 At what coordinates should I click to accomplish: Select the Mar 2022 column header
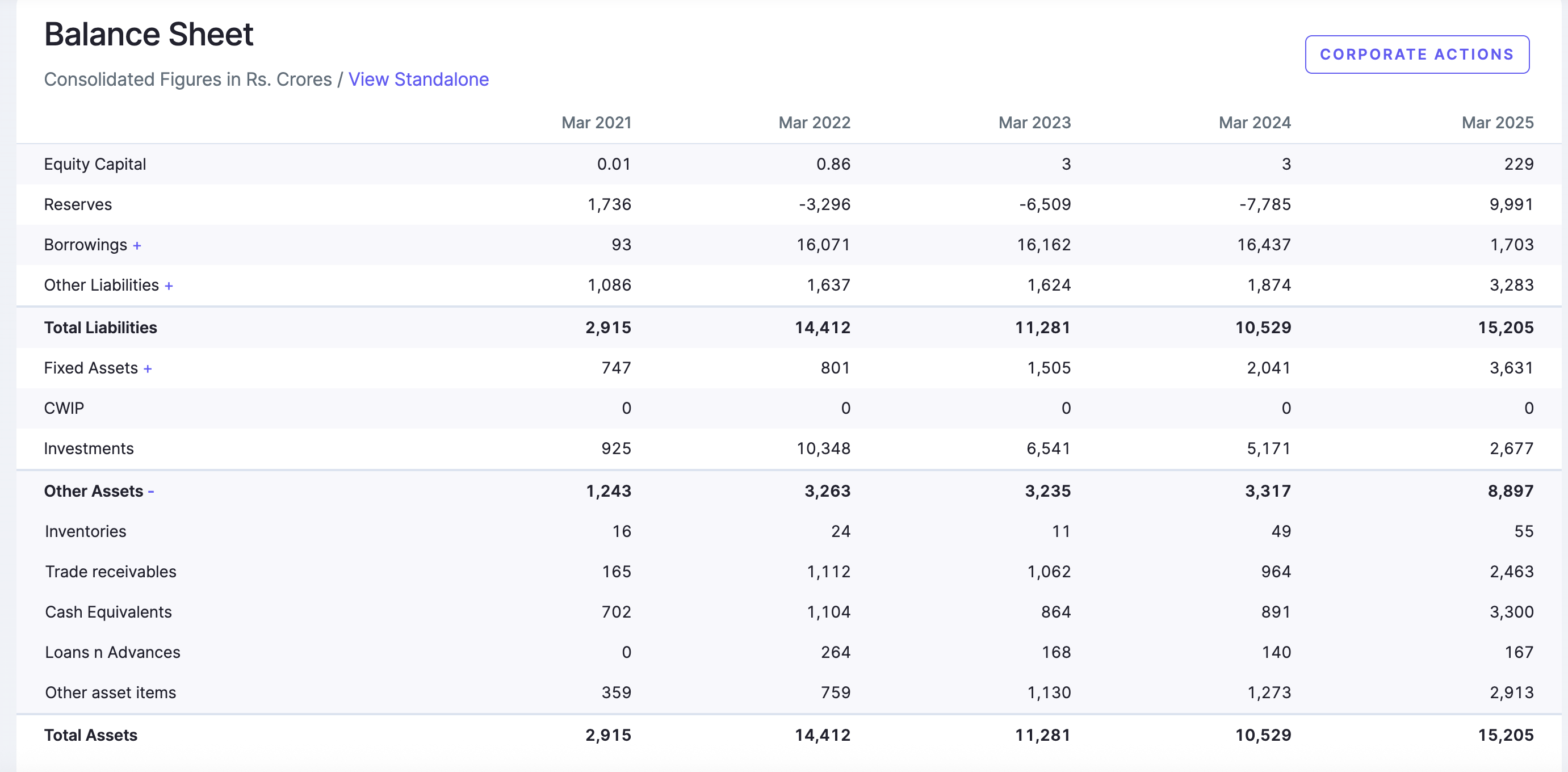click(814, 123)
